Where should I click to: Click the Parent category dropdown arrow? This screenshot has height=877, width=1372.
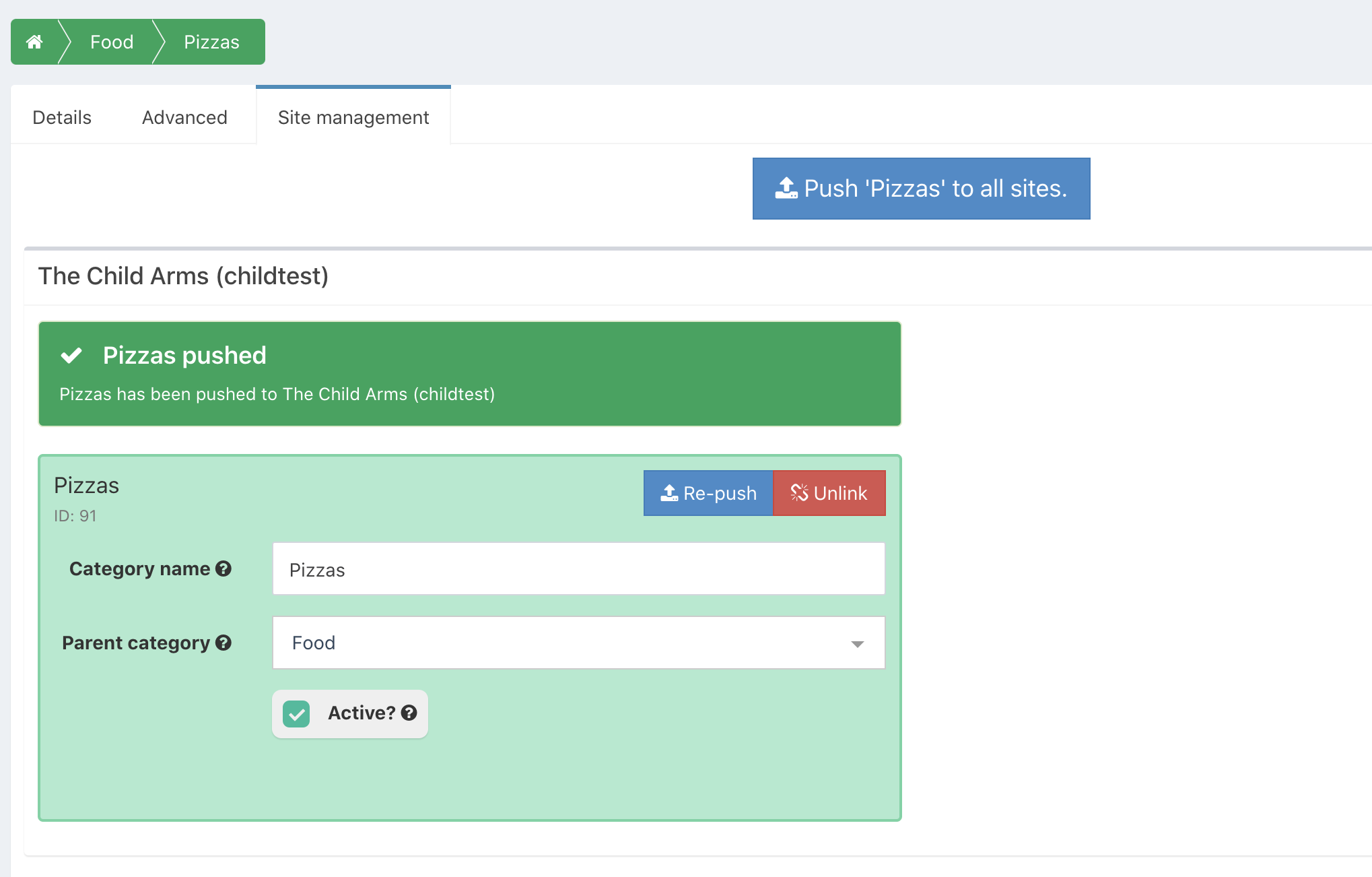[857, 644]
